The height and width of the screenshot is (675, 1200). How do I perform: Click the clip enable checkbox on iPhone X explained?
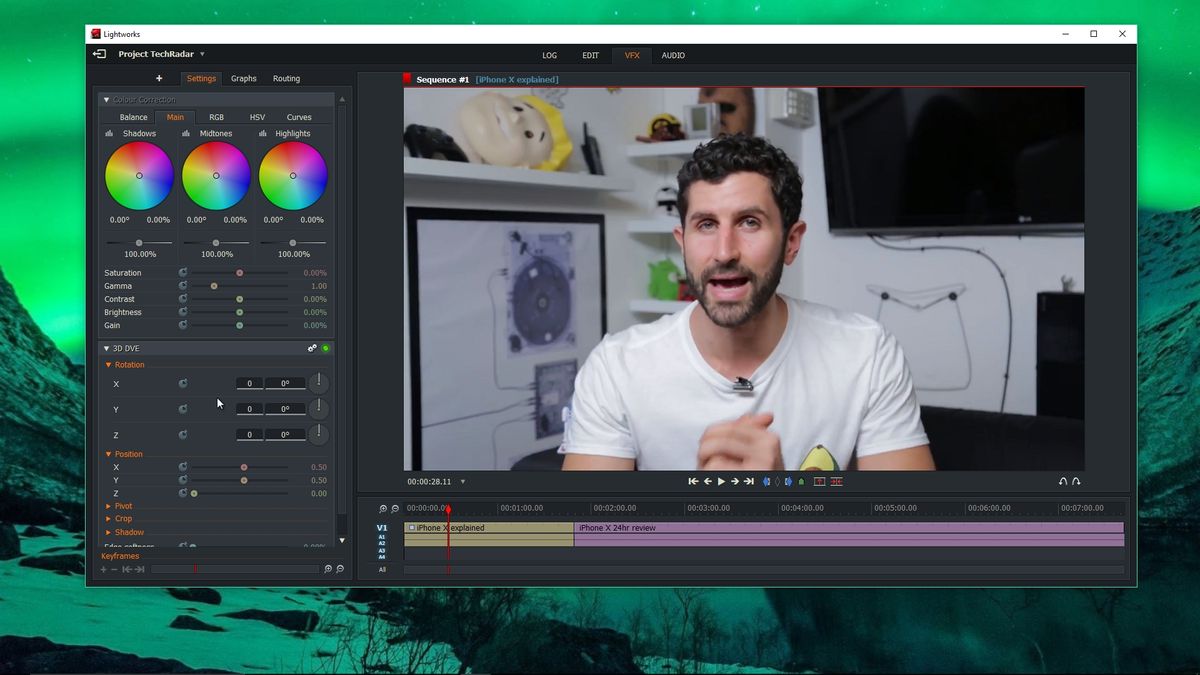tap(411, 527)
